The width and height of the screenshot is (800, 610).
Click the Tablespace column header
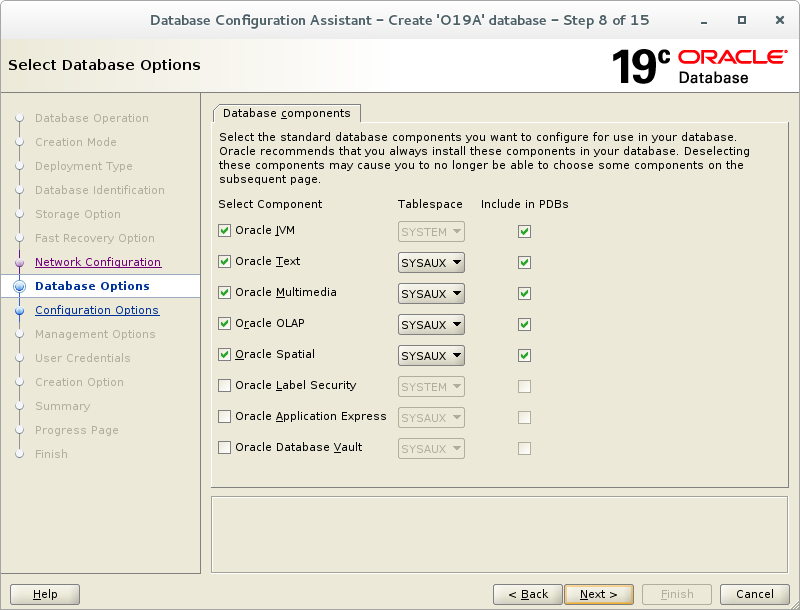tap(430, 204)
